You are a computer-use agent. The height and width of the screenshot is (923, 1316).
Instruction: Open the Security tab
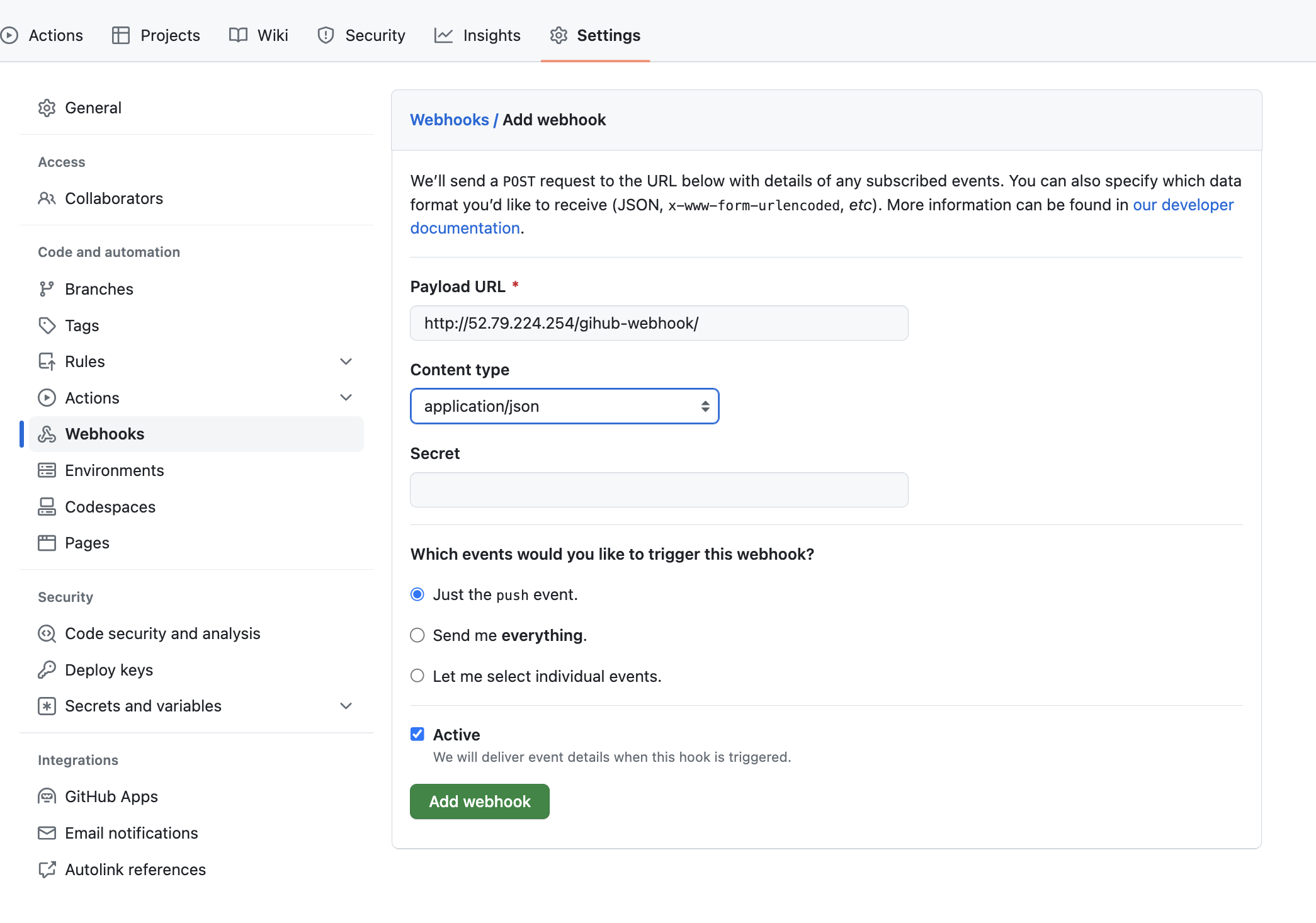[361, 35]
